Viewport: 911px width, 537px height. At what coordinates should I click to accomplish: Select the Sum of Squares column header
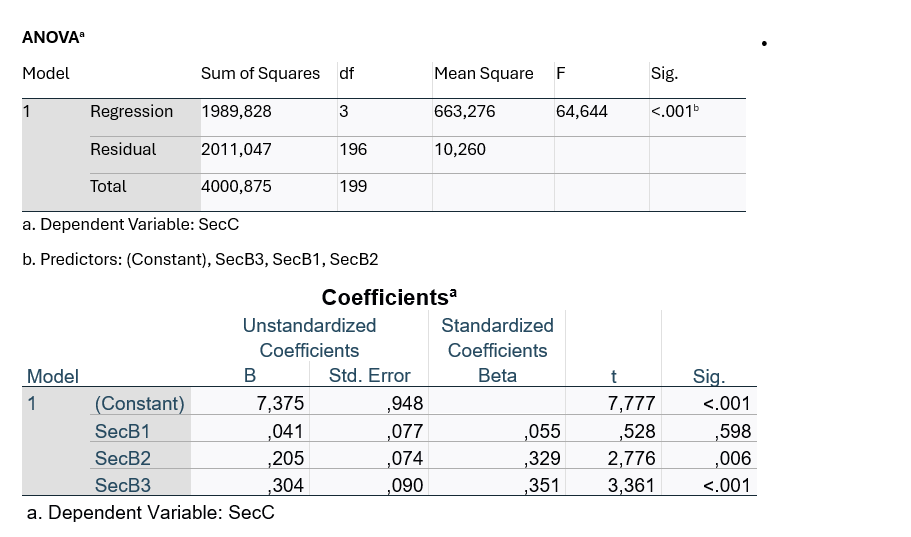(x=260, y=73)
